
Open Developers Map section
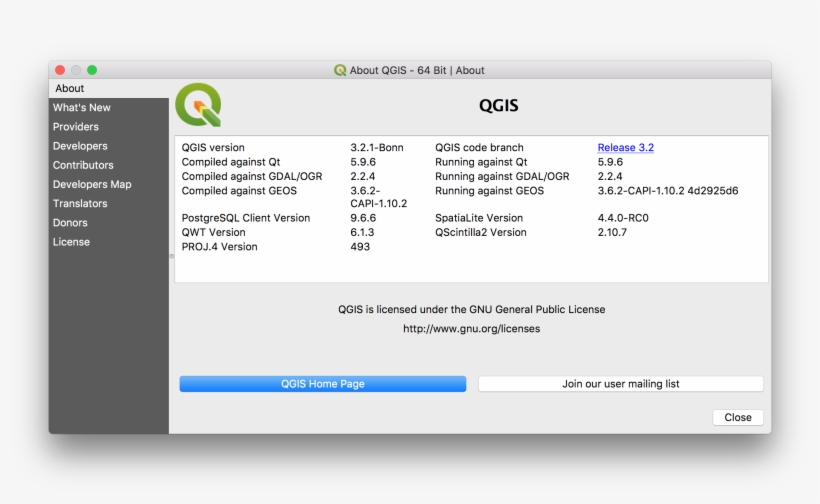click(109, 184)
